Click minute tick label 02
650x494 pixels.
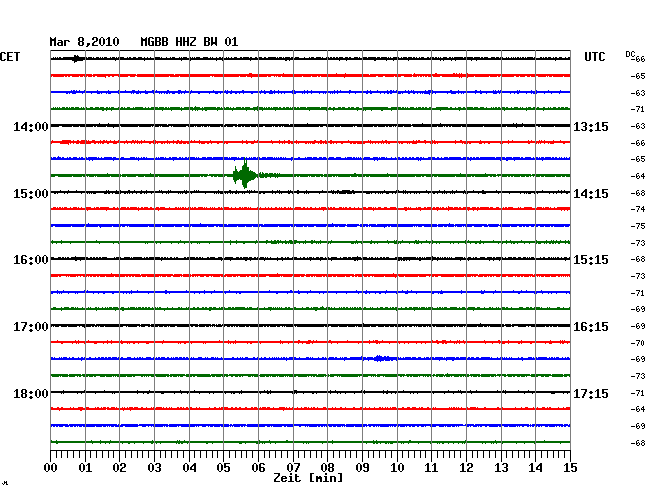point(119,468)
